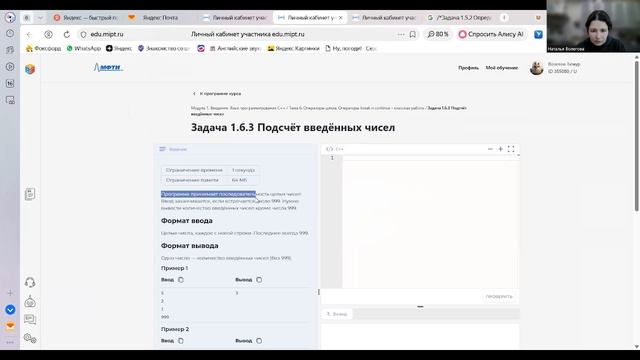The width and height of the screenshot is (640, 360).
Task: Open the Яндекс bookmark
Action: coord(119,48)
